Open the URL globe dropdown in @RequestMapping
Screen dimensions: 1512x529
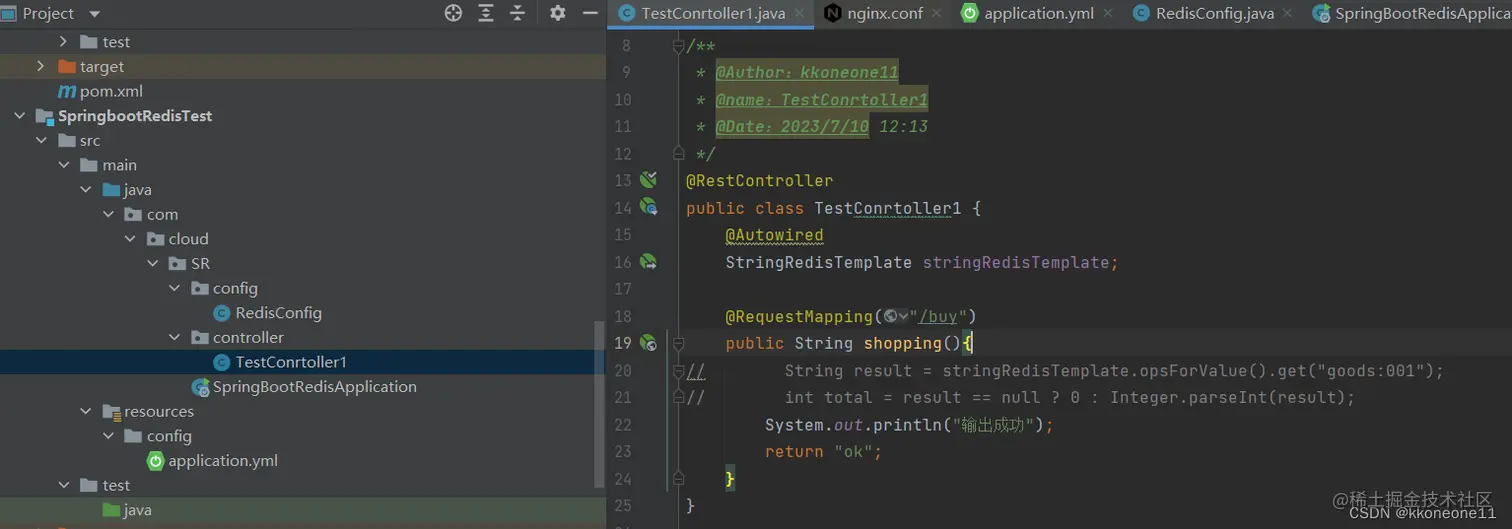pyautogui.click(x=896, y=316)
